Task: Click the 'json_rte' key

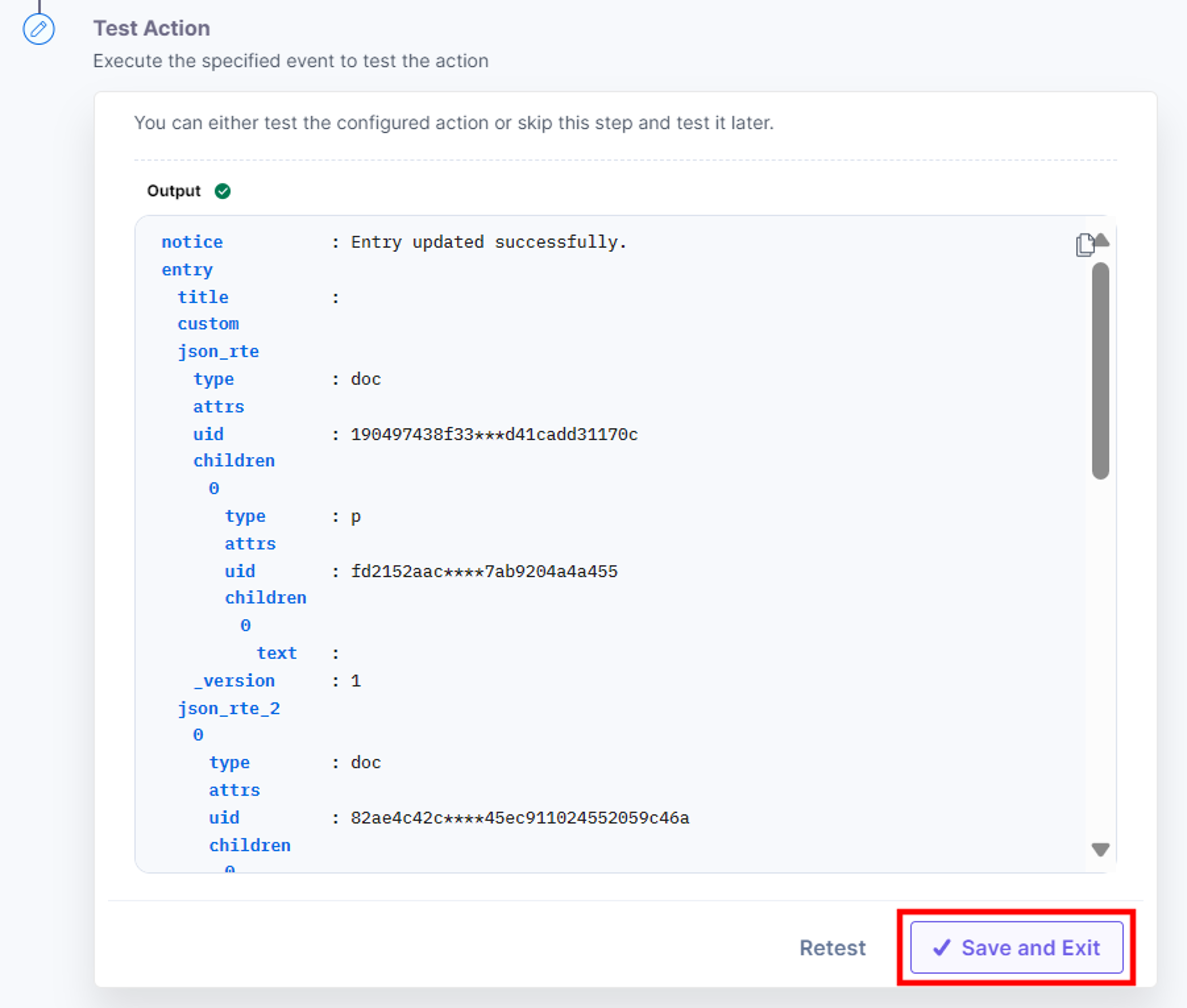Action: pos(218,352)
